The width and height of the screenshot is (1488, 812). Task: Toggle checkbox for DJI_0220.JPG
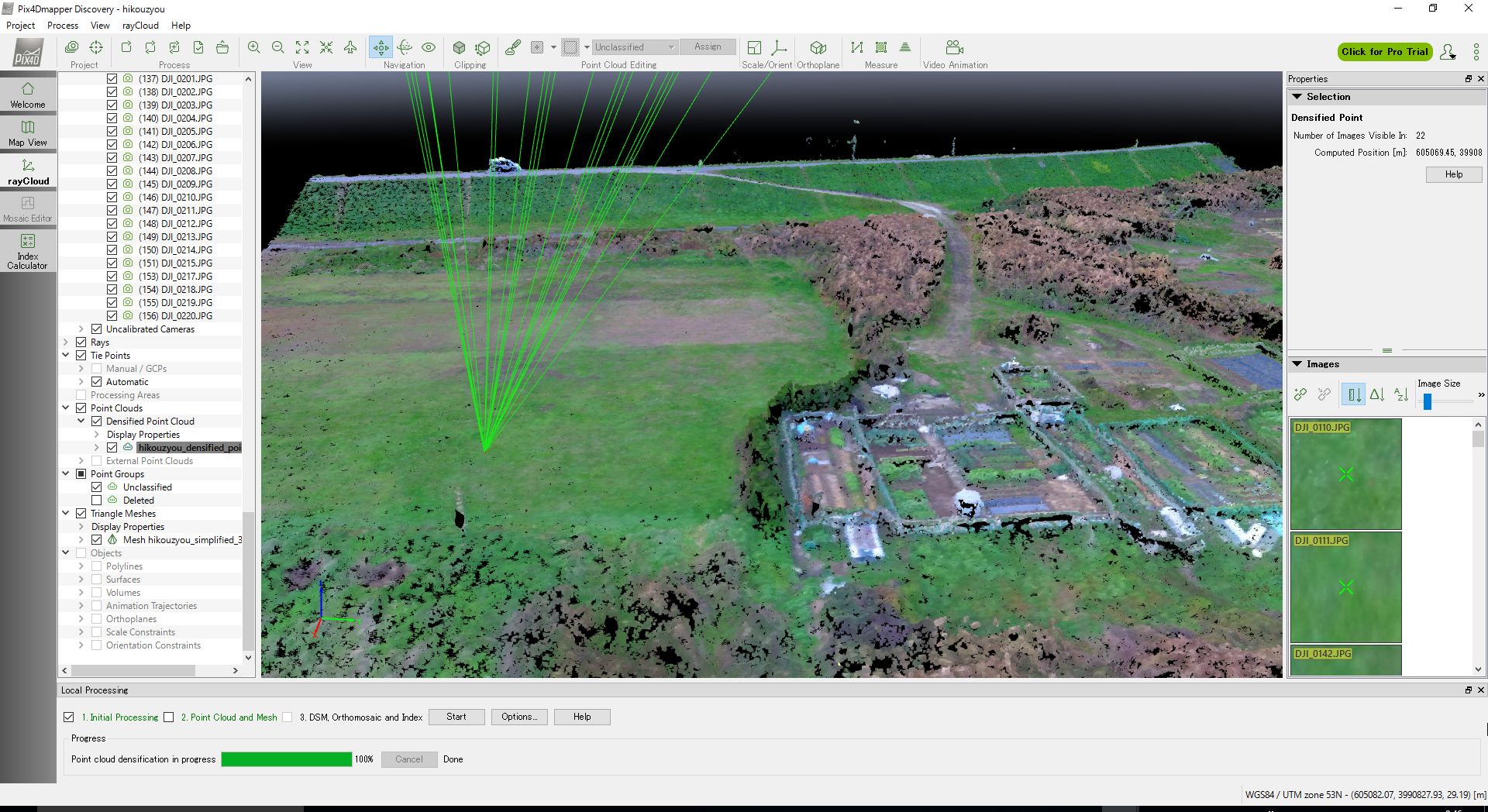pos(112,315)
